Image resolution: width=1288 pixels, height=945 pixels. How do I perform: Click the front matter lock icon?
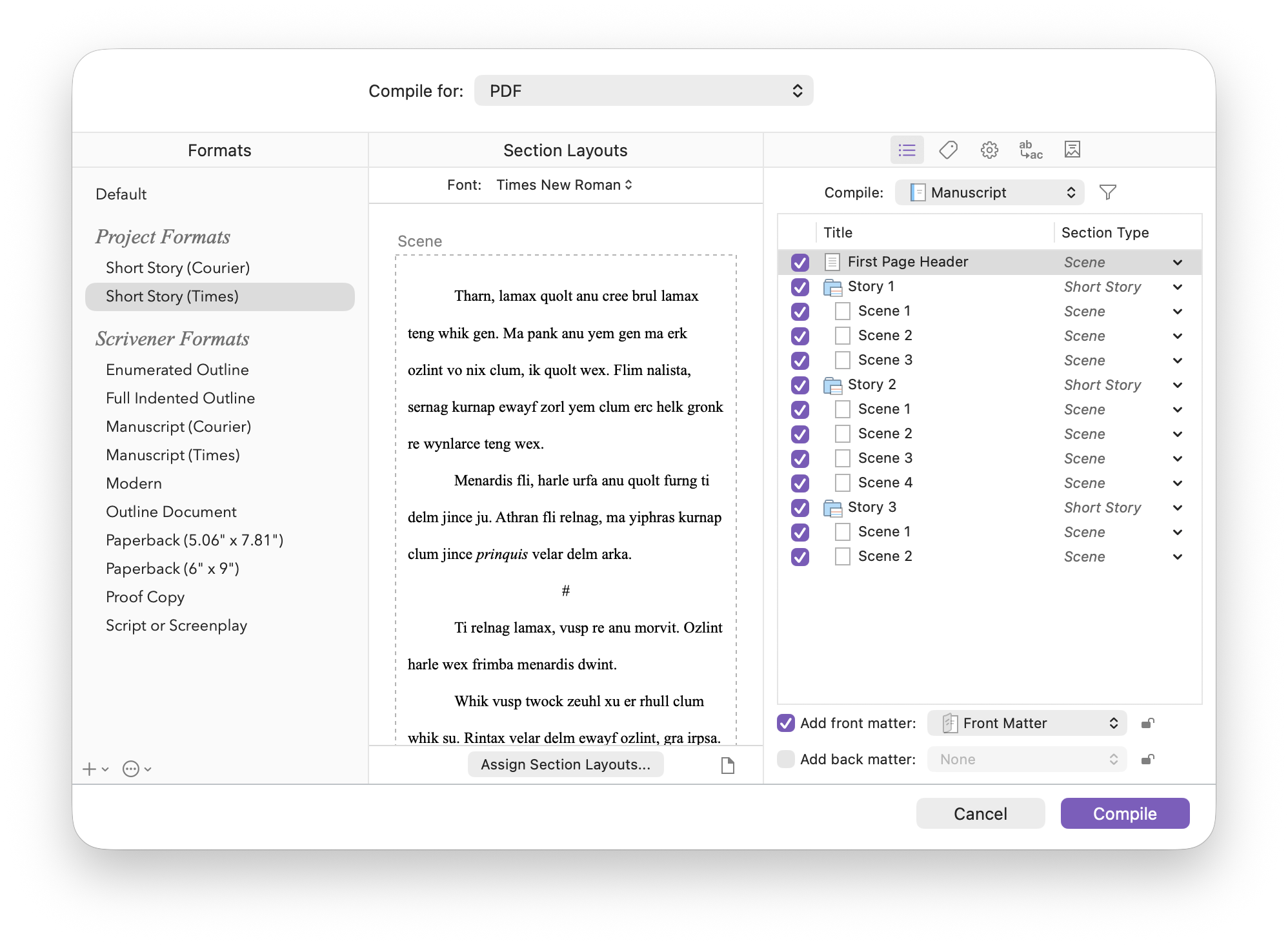pyautogui.click(x=1147, y=723)
